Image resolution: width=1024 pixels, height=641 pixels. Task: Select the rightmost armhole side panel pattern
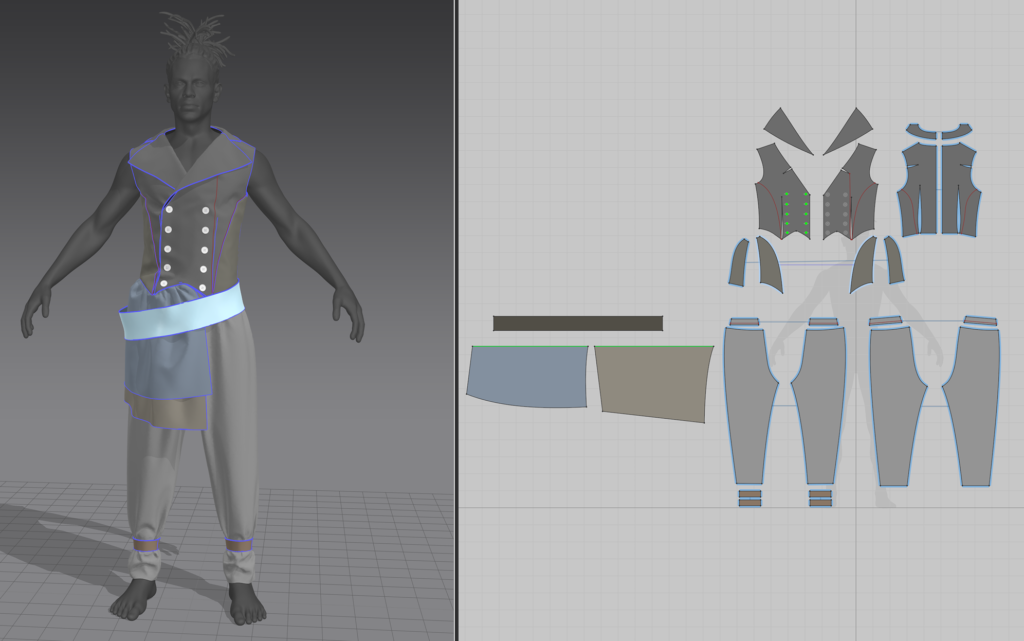[x=894, y=260]
